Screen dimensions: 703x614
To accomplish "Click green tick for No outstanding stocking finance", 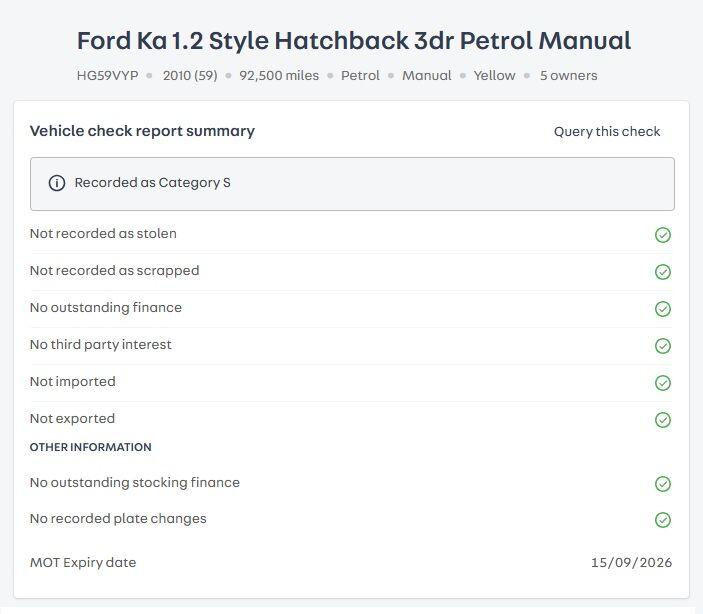I will coord(663,484).
